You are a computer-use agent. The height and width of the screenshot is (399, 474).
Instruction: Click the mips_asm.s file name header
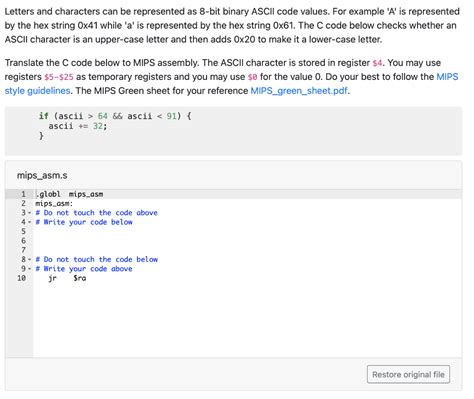[42, 175]
